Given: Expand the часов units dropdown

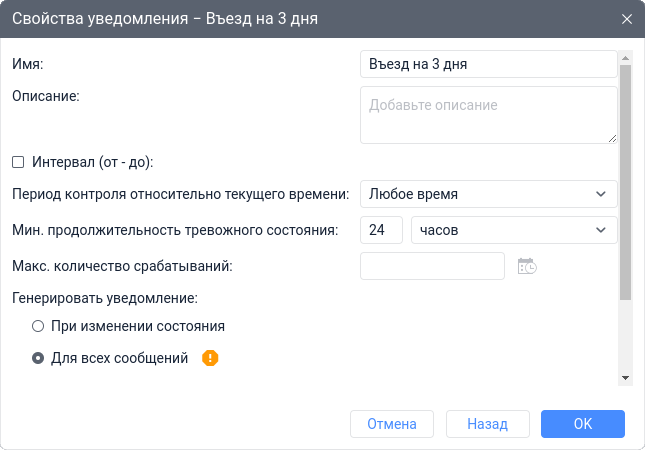Looking at the screenshot, I should point(514,230).
